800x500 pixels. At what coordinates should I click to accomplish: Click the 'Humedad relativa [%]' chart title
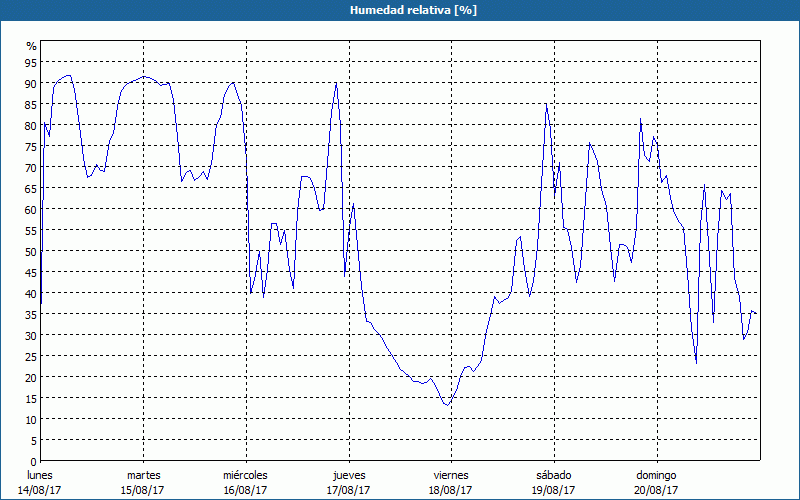coord(399,10)
